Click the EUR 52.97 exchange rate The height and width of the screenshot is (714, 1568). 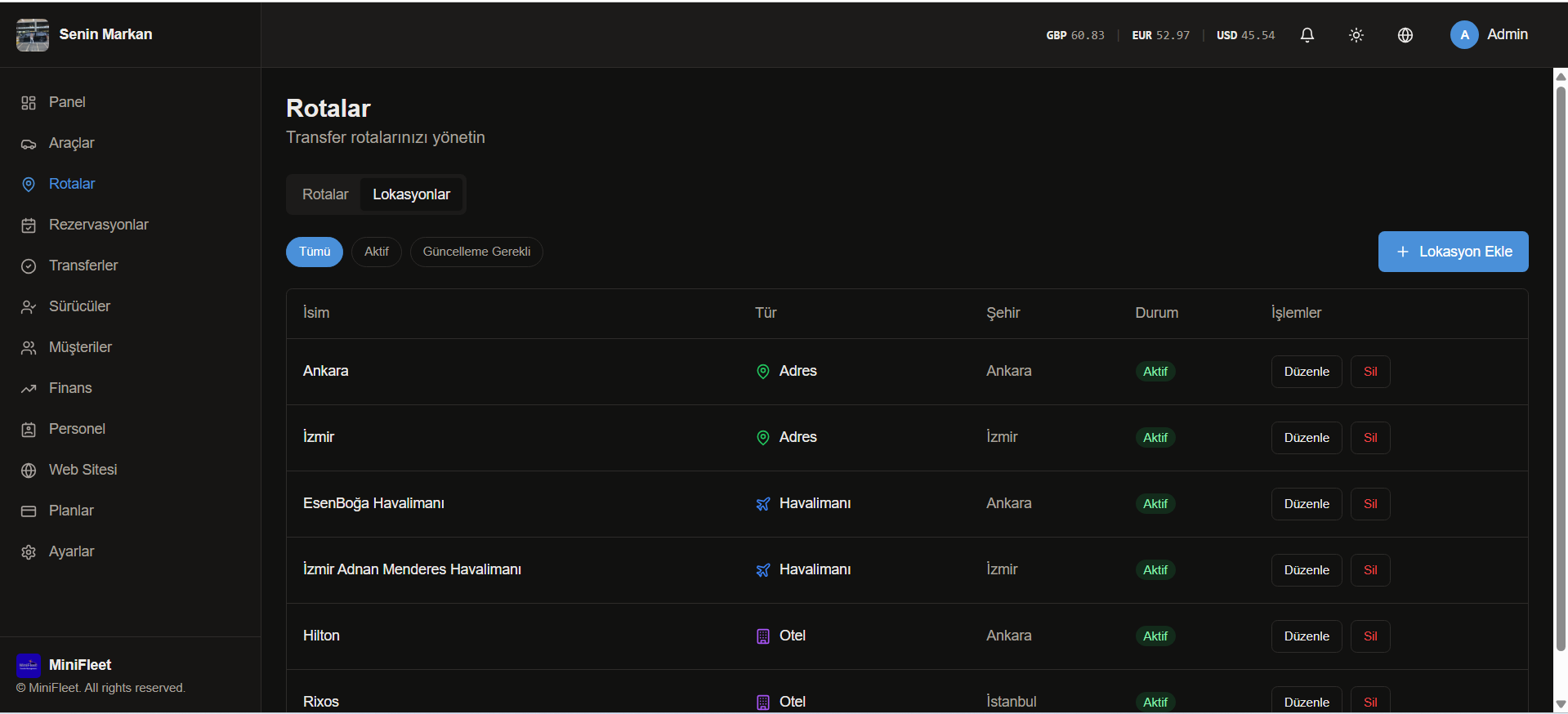click(1160, 35)
